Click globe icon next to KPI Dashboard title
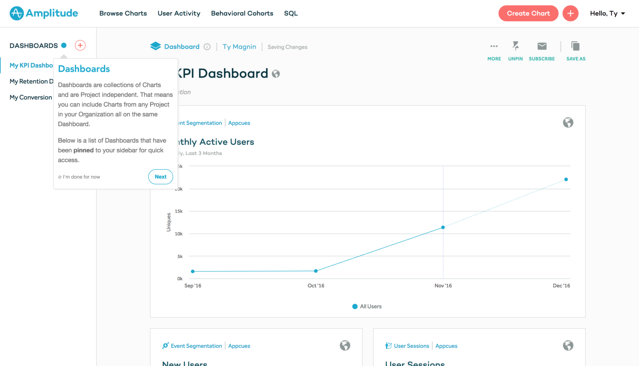Viewport: 639px width, 366px height. 276,74
